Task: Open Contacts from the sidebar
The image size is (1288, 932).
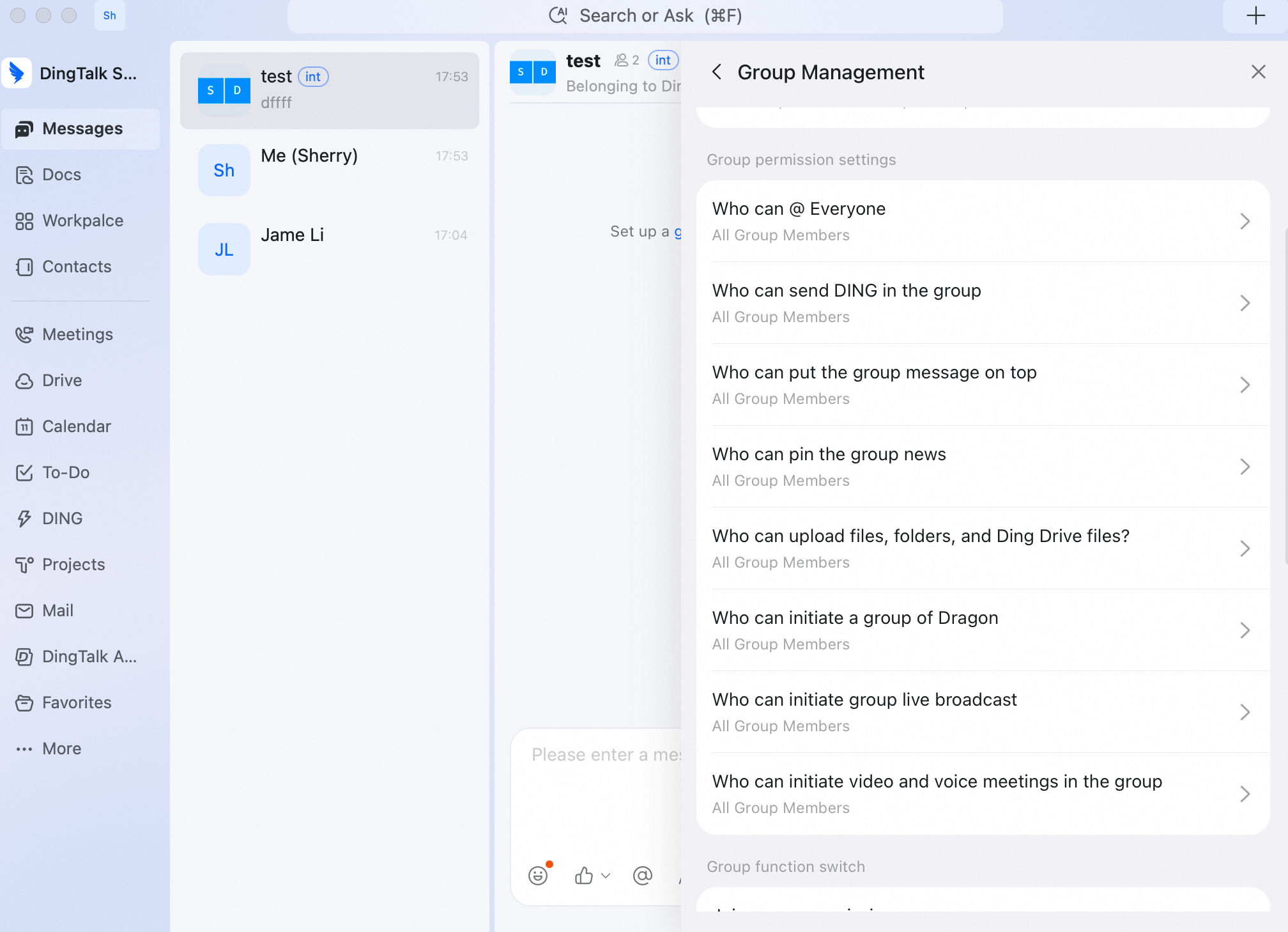Action: click(x=80, y=267)
